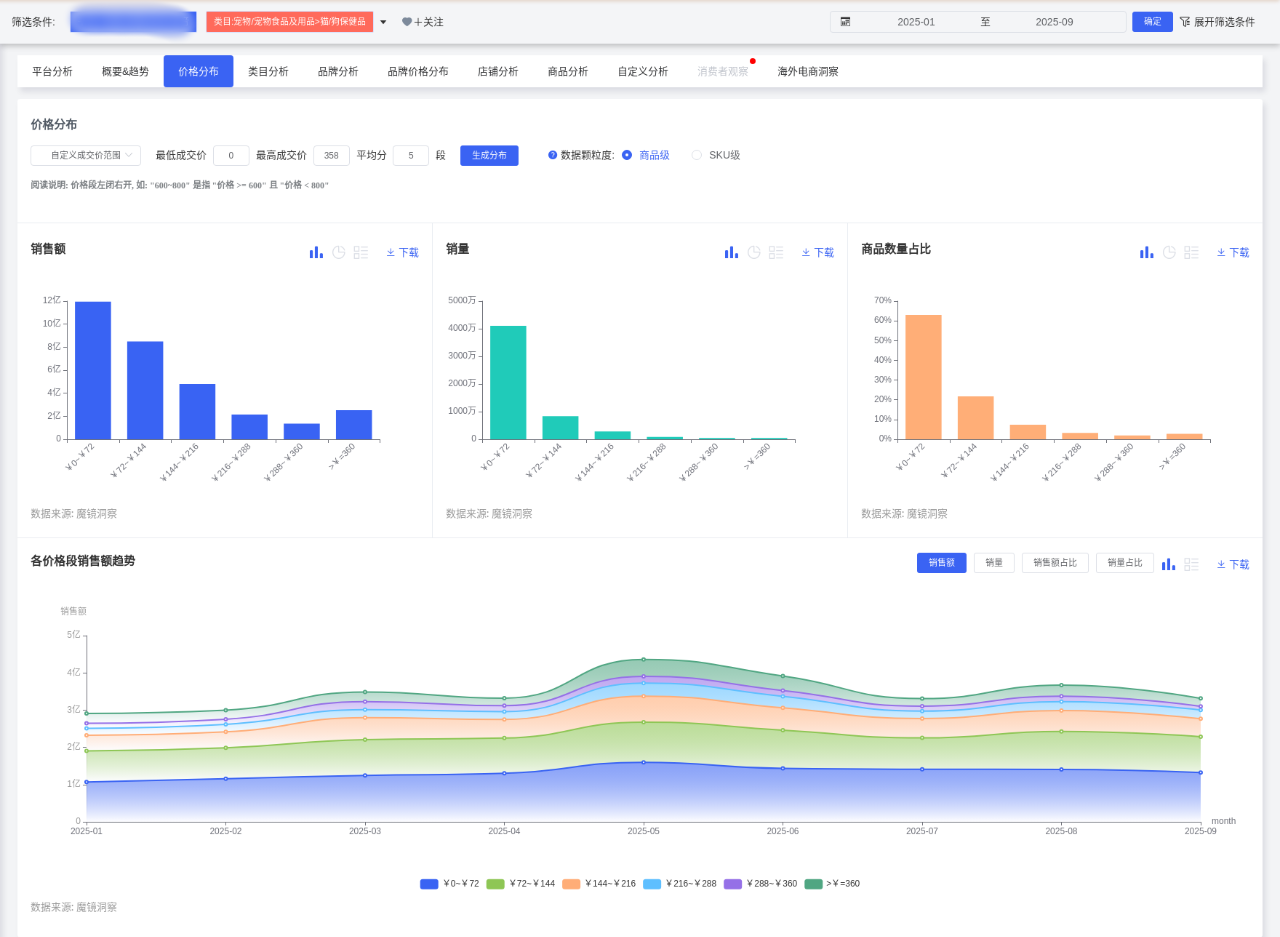This screenshot has width=1280, height=937.
Task: Switch 商品数量占比 chart to pie view
Action: point(1169,253)
